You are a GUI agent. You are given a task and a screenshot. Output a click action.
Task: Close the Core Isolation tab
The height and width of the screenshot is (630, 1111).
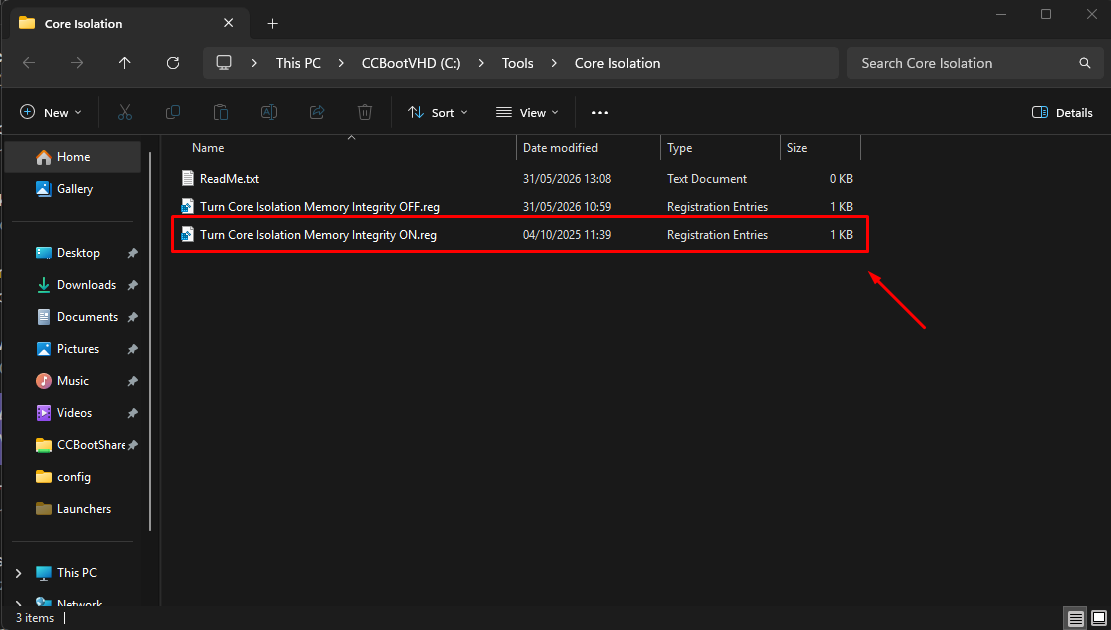pos(228,23)
